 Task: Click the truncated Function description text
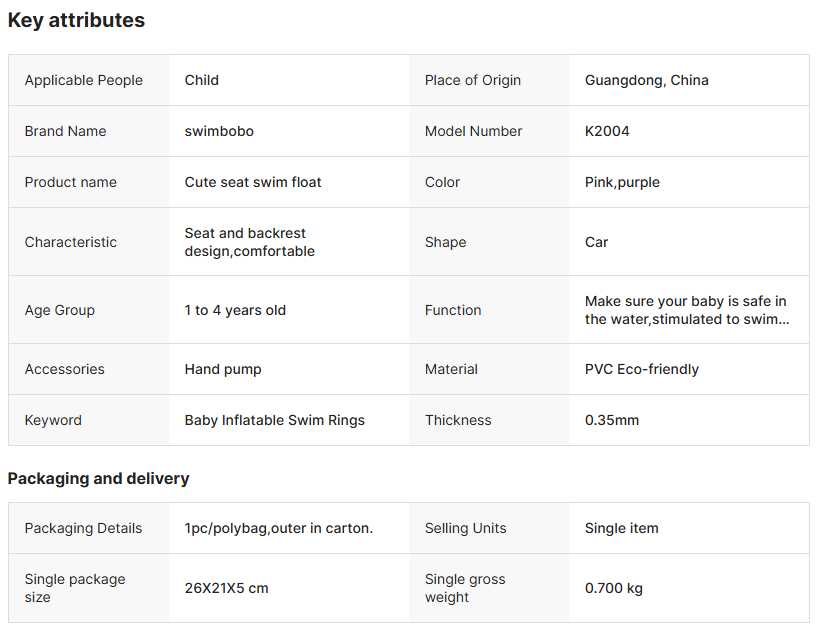tap(687, 310)
